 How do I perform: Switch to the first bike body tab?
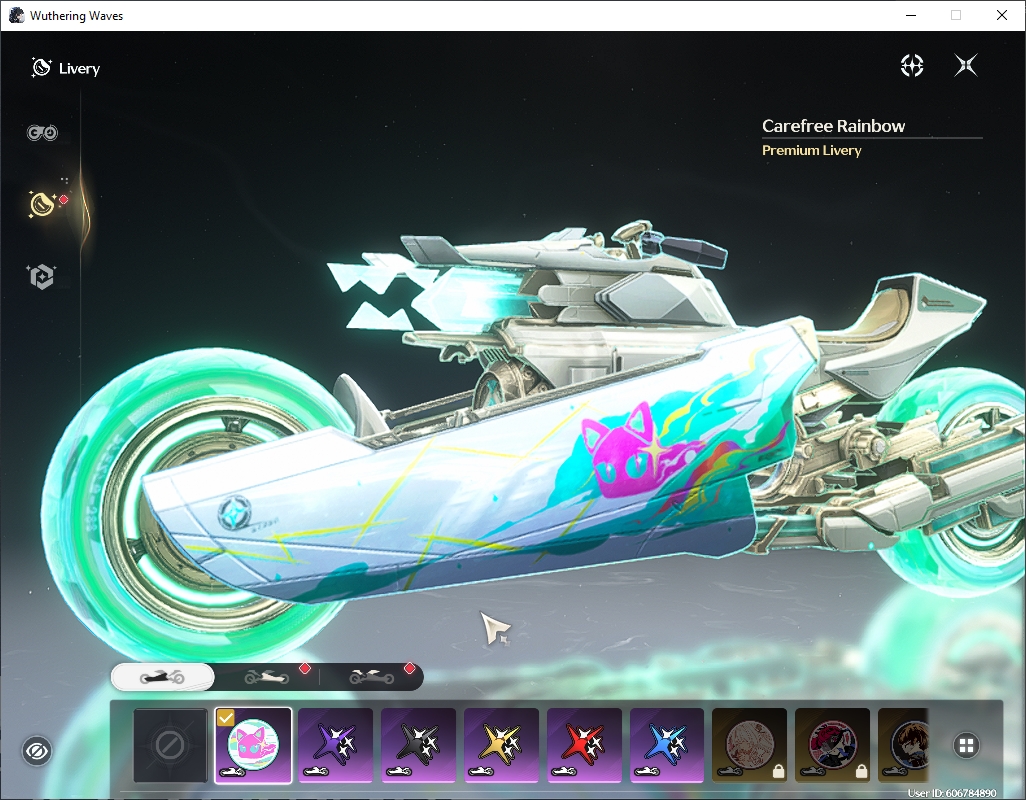click(162, 677)
